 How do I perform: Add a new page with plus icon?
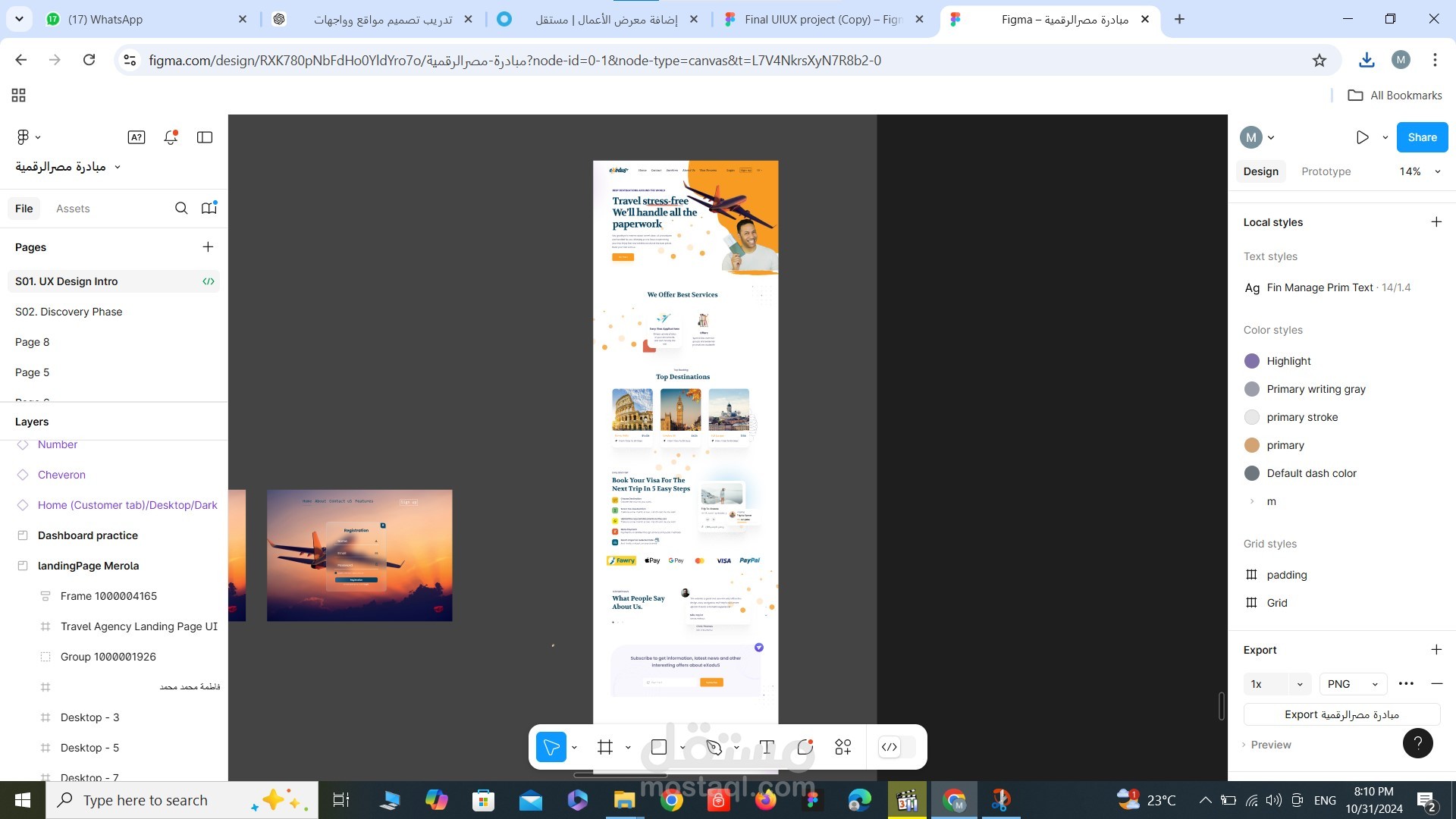point(208,246)
